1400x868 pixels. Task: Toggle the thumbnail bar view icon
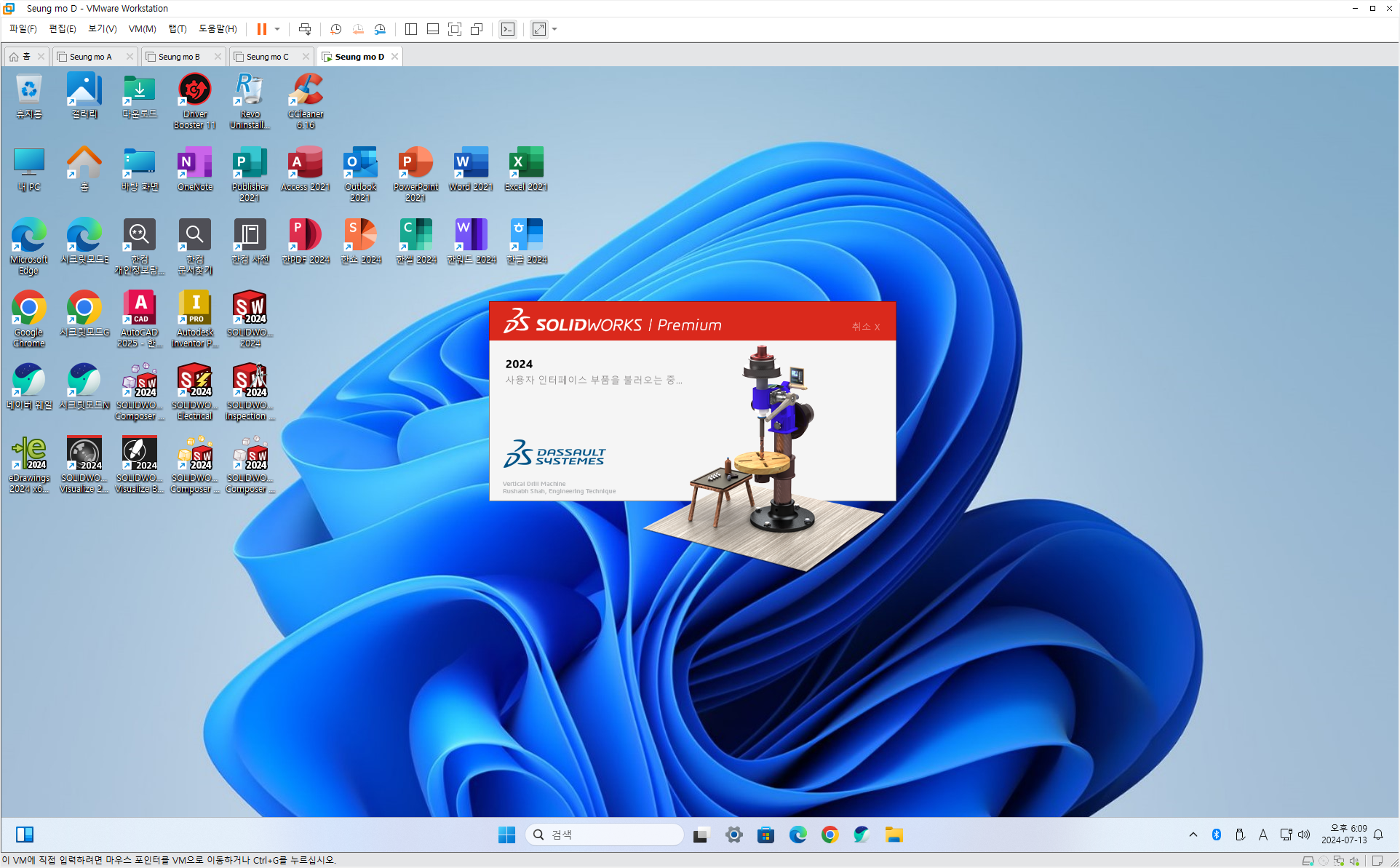(432, 29)
